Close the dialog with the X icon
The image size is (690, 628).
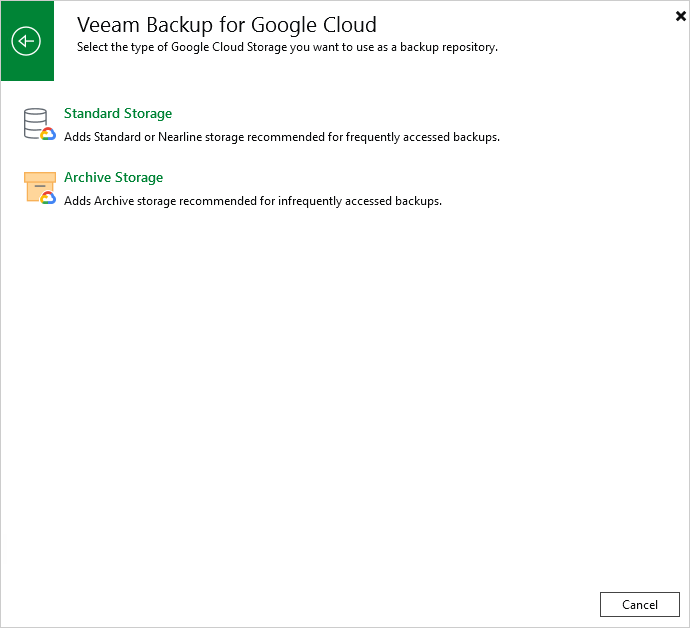[680, 16]
